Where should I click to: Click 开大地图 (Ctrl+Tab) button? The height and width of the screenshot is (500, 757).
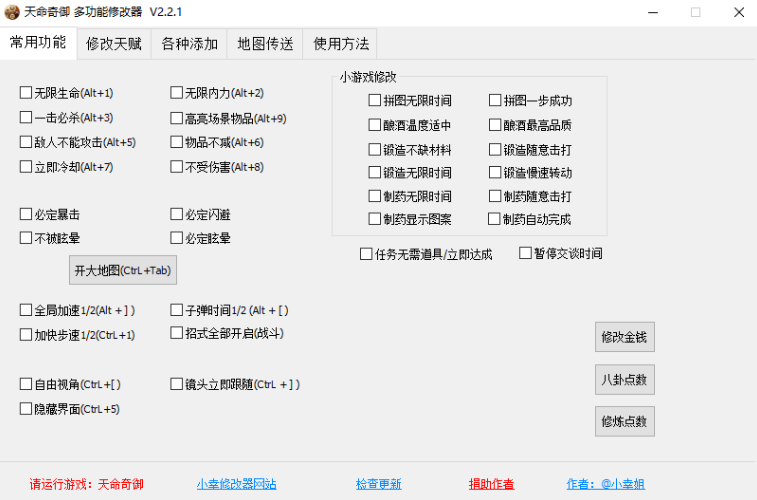[x=123, y=270]
